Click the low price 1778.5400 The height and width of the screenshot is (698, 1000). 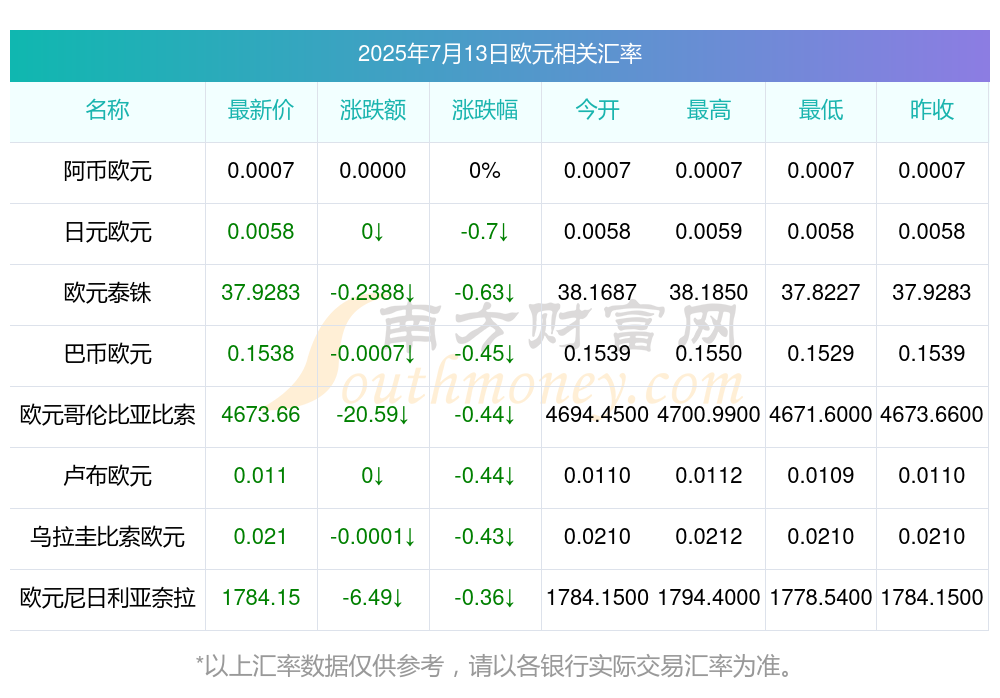tap(821, 598)
